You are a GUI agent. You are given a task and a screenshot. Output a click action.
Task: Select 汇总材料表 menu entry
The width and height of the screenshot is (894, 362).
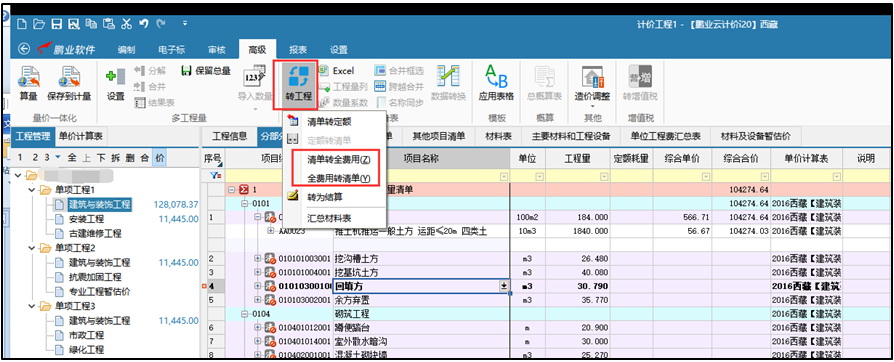click(329, 218)
